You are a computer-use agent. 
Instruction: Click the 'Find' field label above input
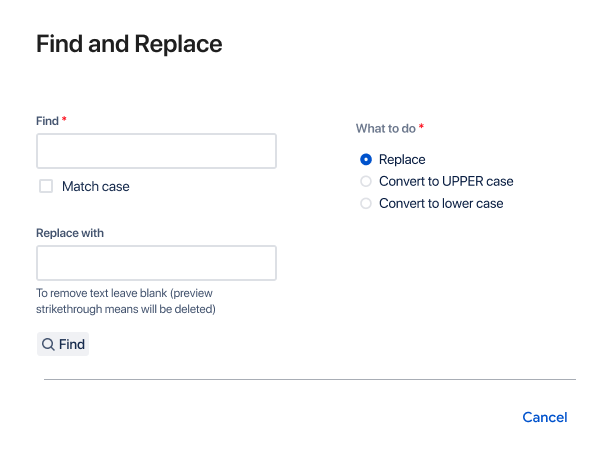coord(47,121)
